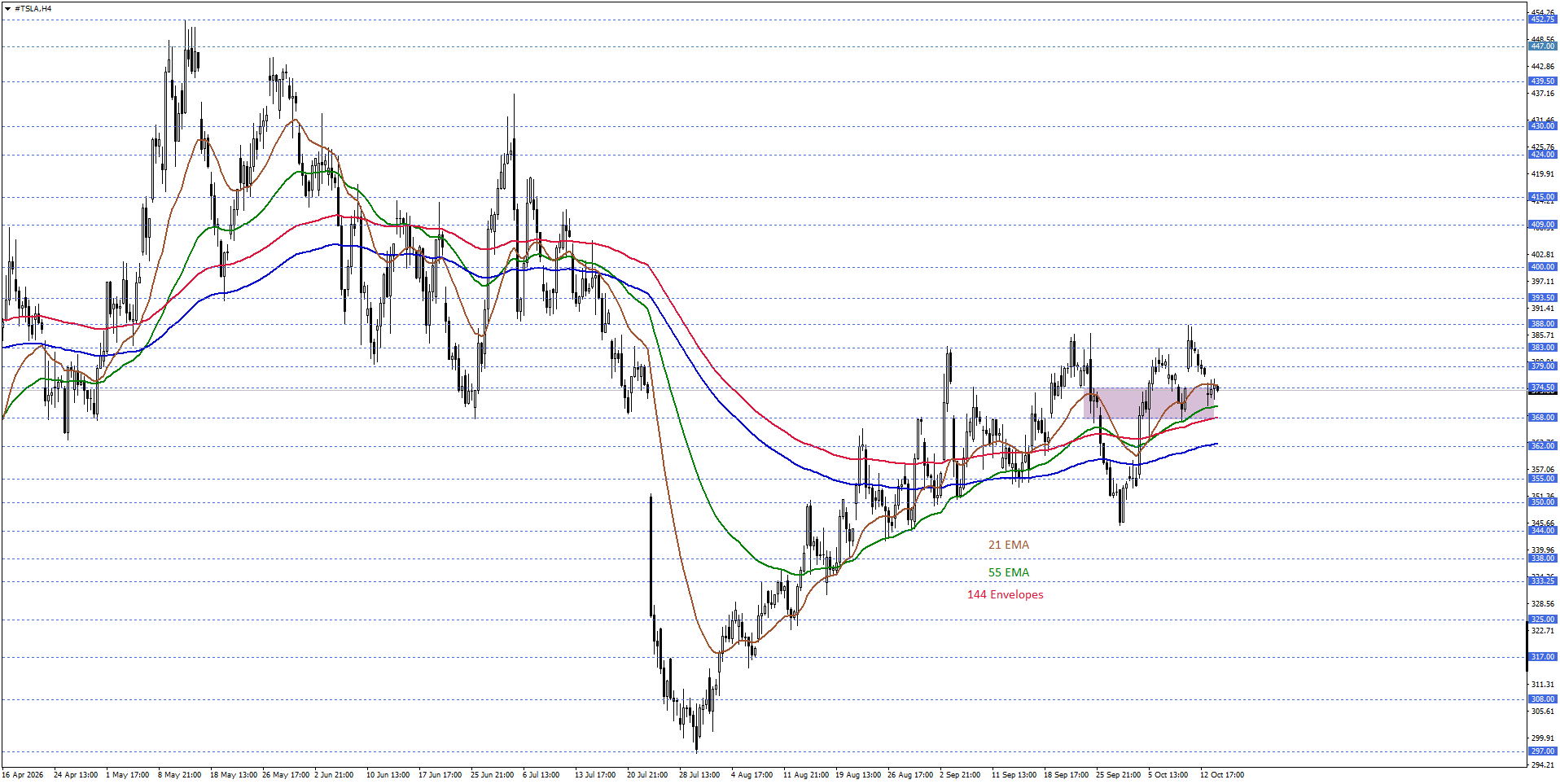Click the "16 Apr 2026" date label

tap(23, 775)
